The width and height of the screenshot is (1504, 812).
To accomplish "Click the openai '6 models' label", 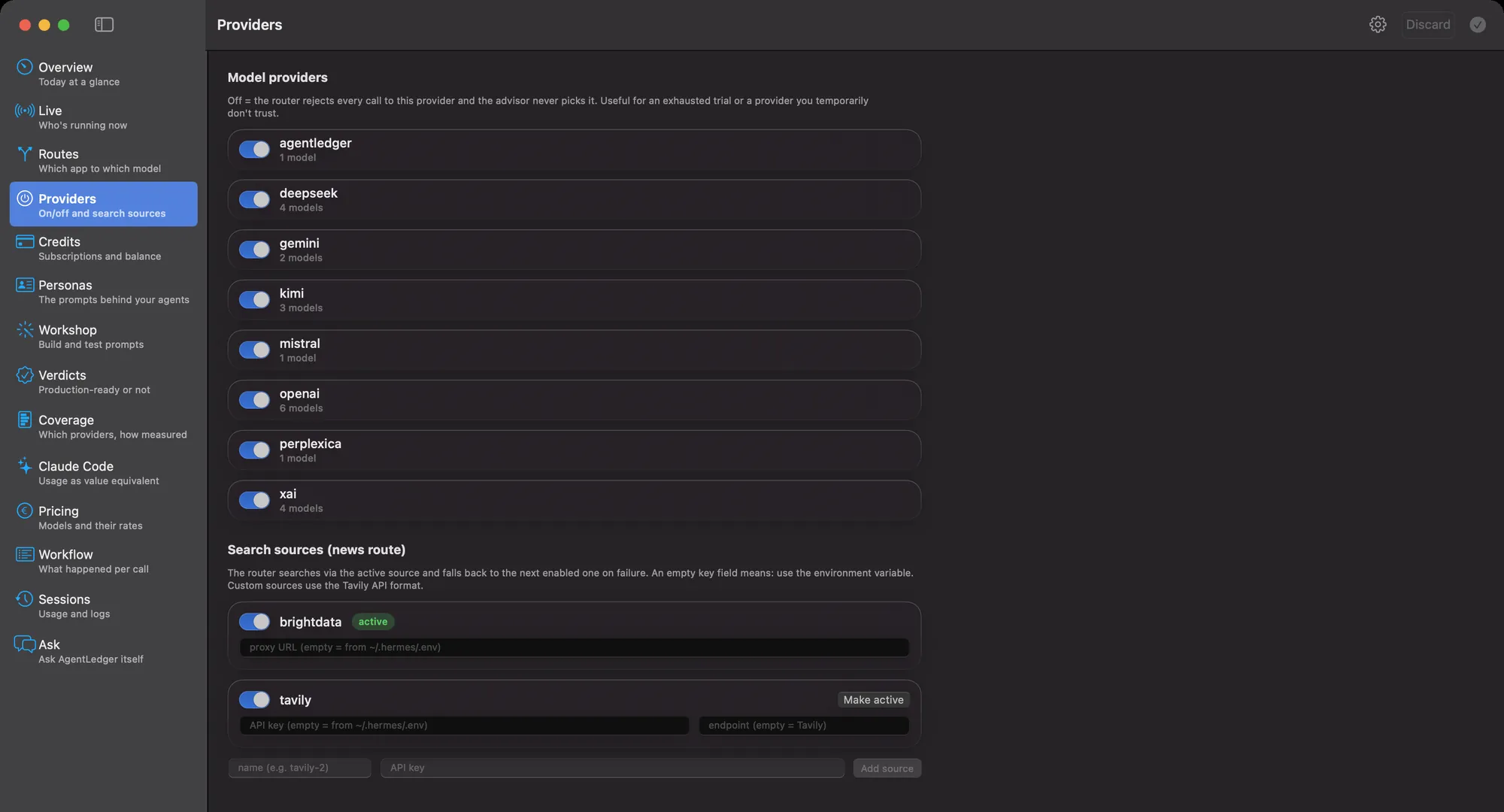I will (301, 408).
